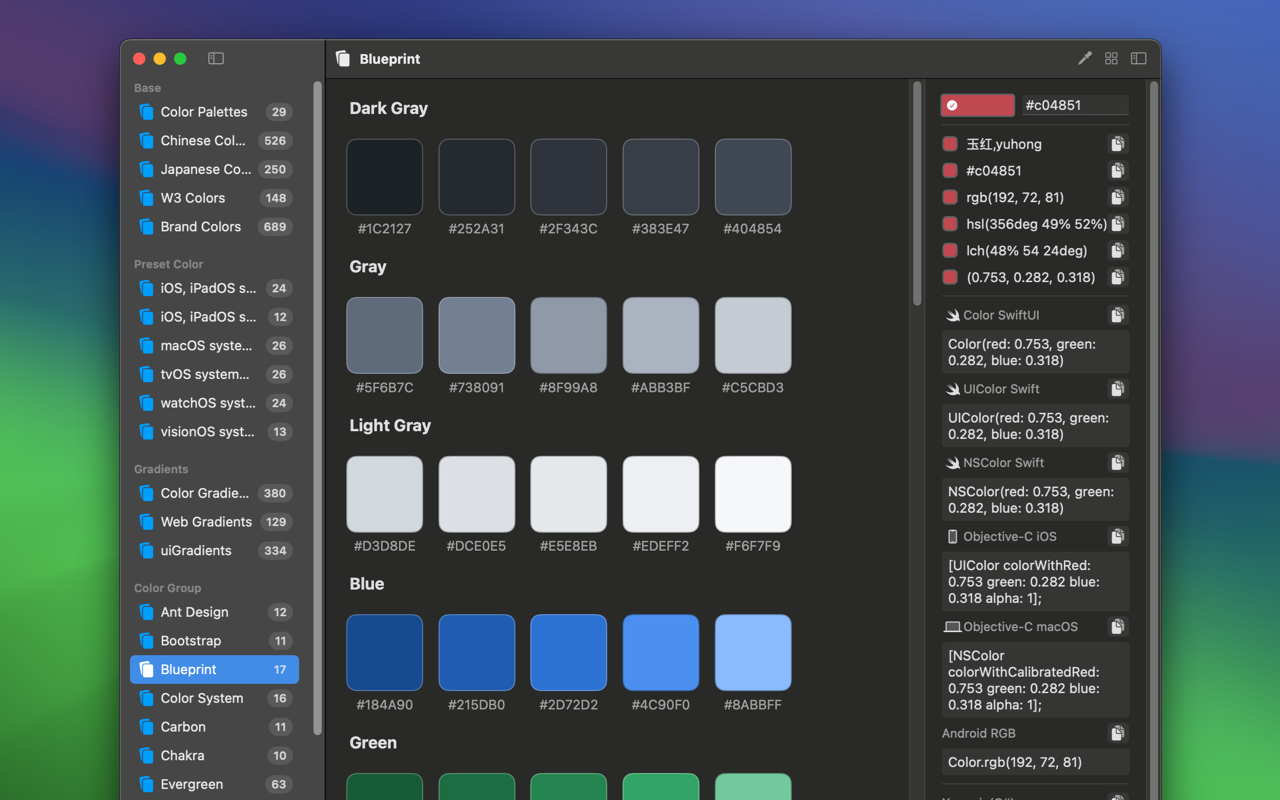Pick a color with the eyedropper tool
The width and height of the screenshot is (1280, 800).
point(1085,59)
